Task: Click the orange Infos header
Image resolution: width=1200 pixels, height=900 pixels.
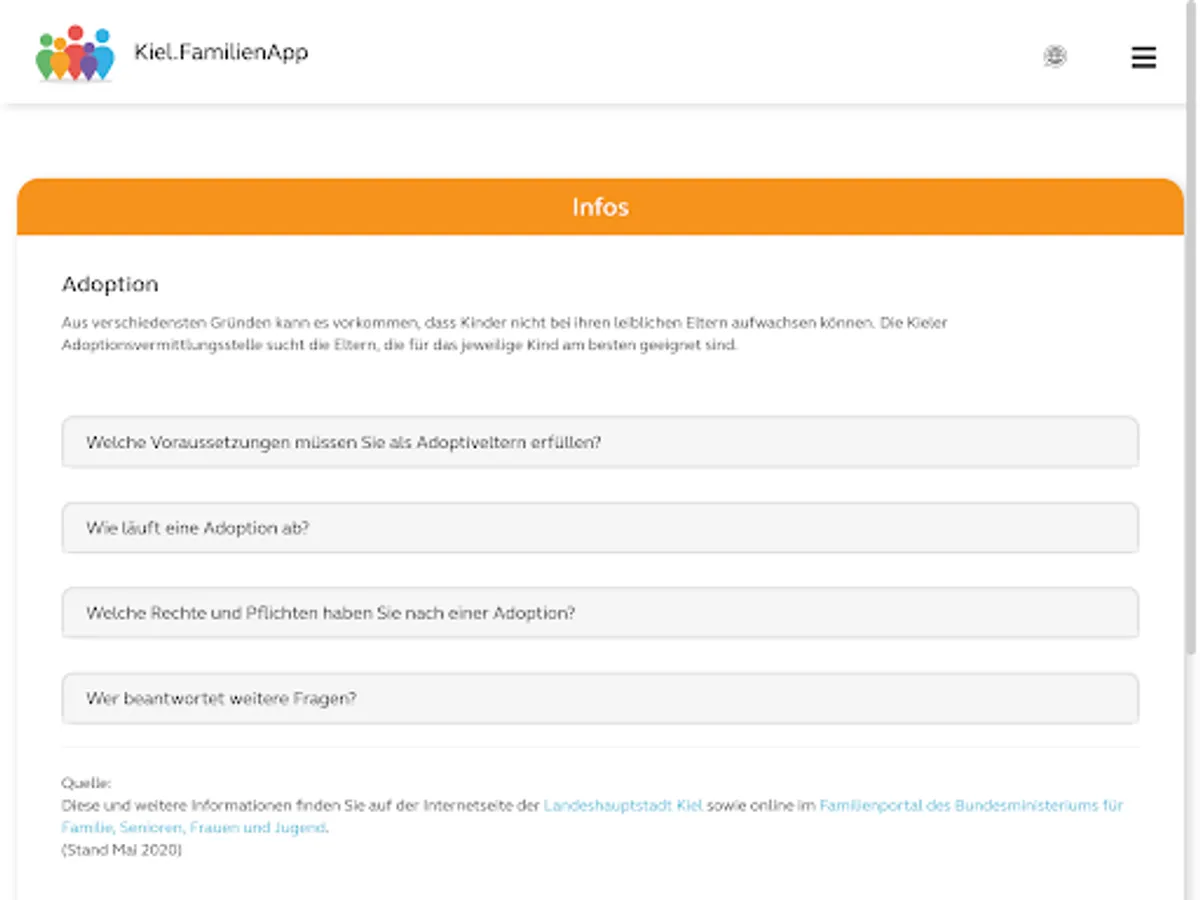Action: (x=600, y=207)
